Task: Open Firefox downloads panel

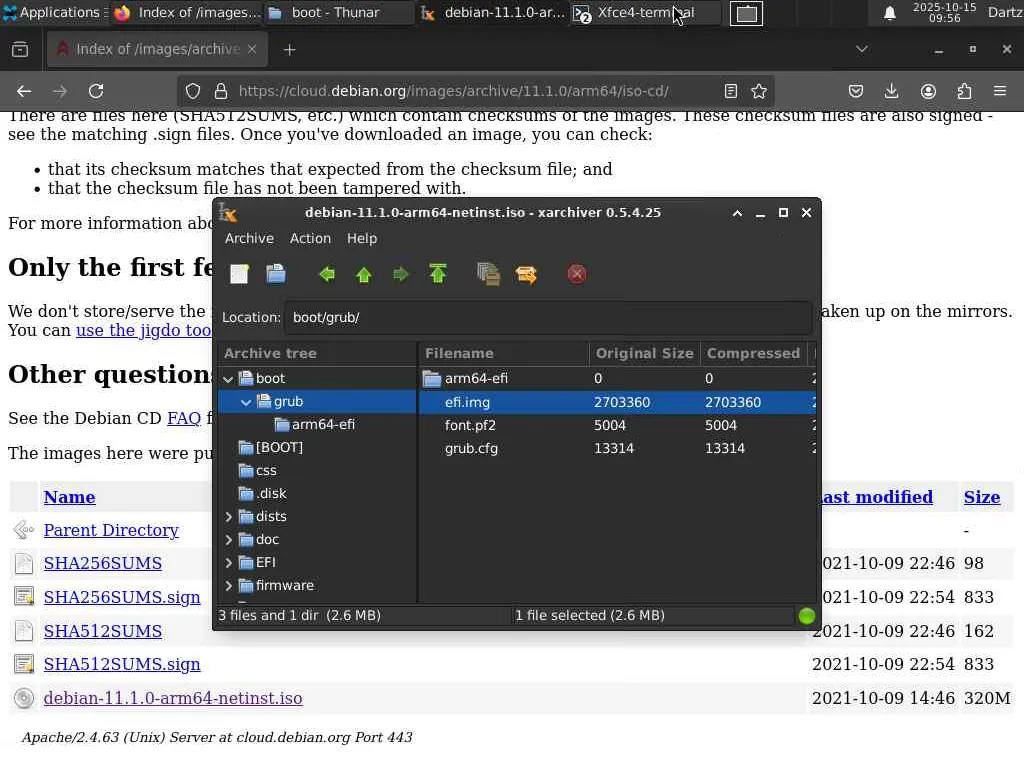Action: pos(891,91)
